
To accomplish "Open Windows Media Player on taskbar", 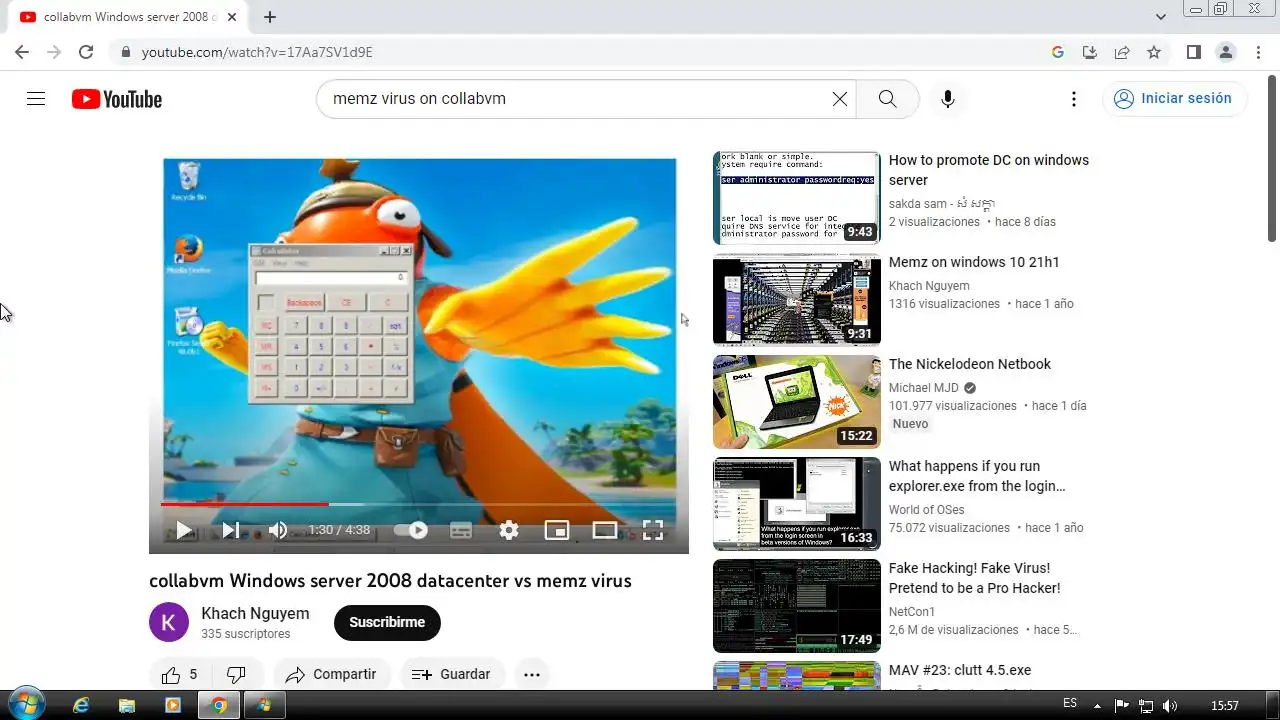I will pos(173,705).
